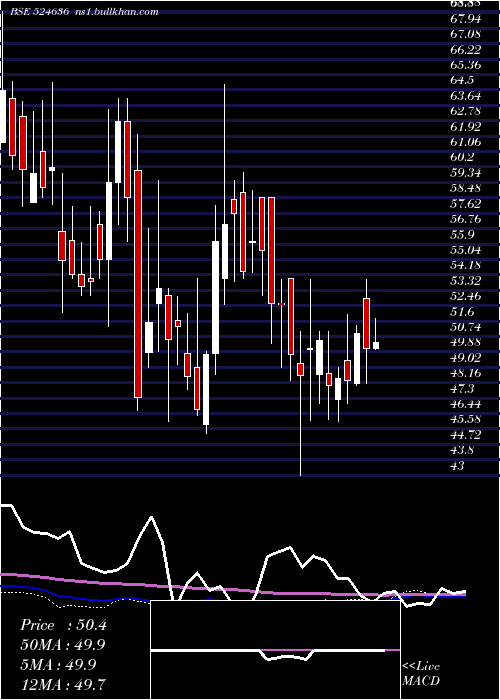Select the 66.22 price axis label

coord(466,50)
